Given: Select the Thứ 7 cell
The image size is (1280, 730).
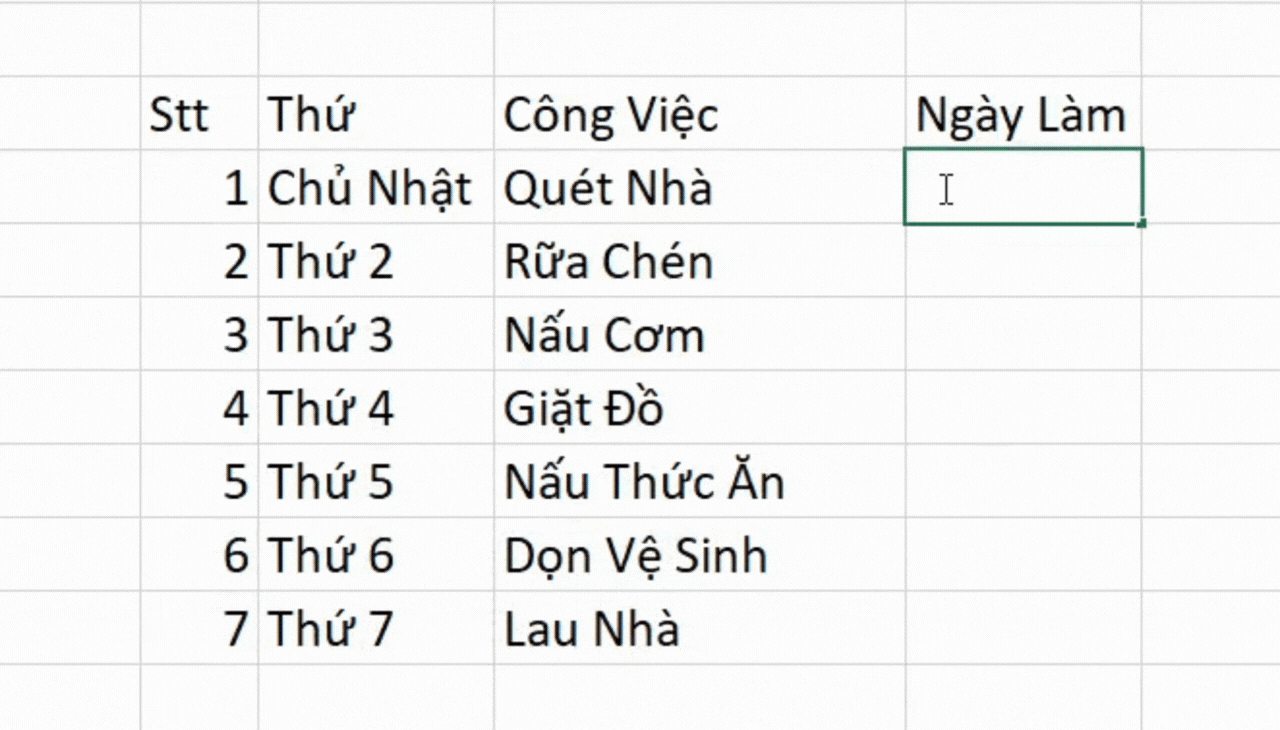Looking at the screenshot, I should (376, 628).
